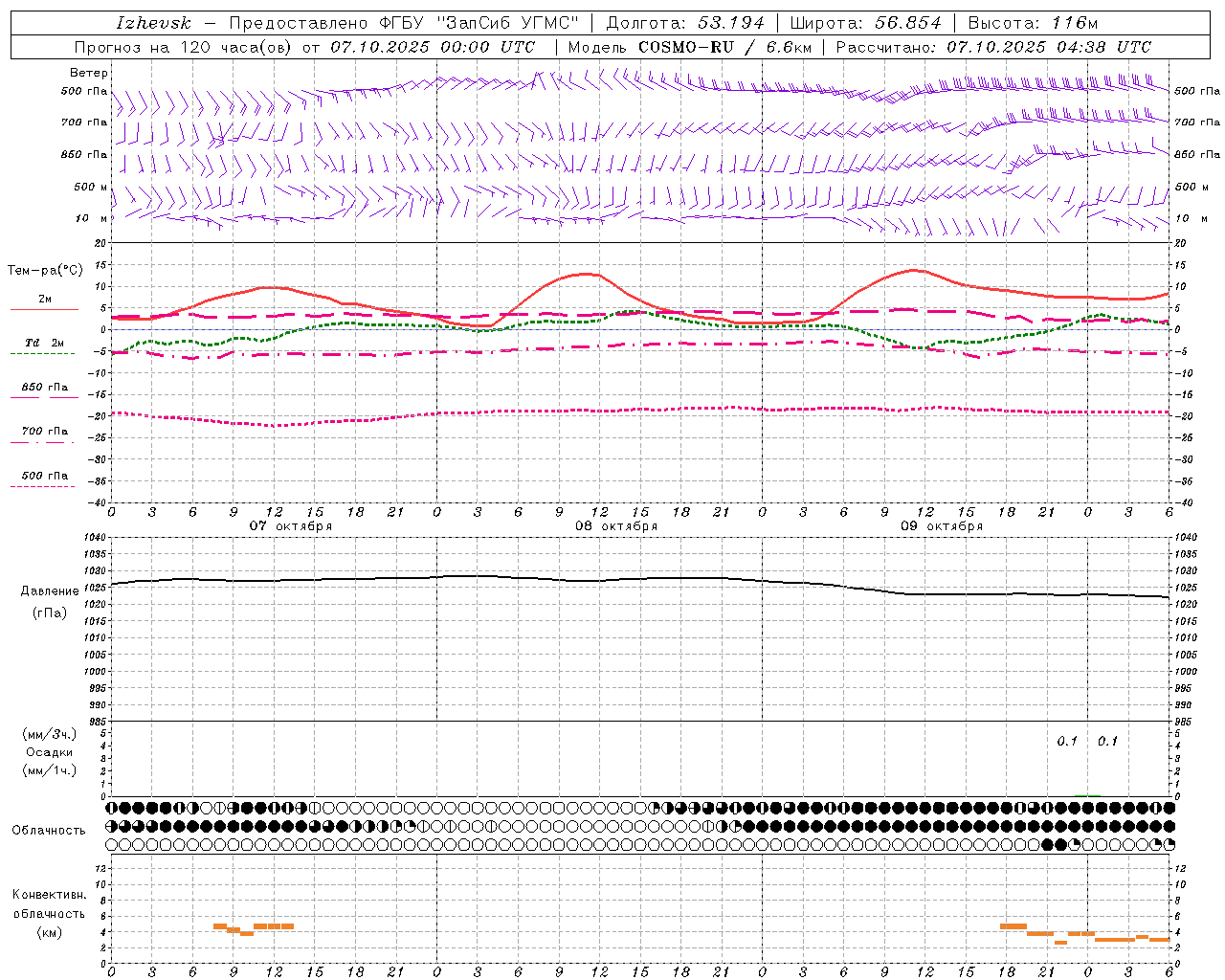Viewport: 1225px width, 980px height.
Task: Click the '500 м' wind level label on left
Action: tap(91, 188)
